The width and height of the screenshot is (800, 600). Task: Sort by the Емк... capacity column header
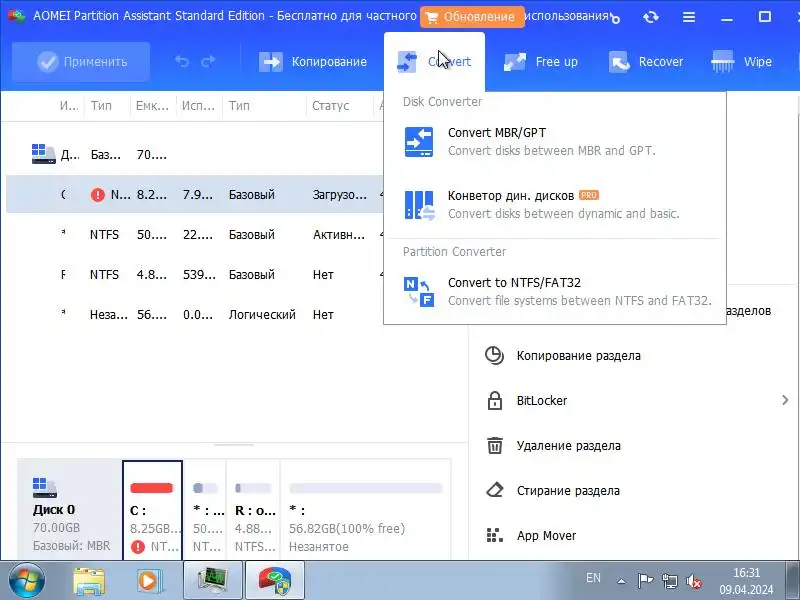153,106
